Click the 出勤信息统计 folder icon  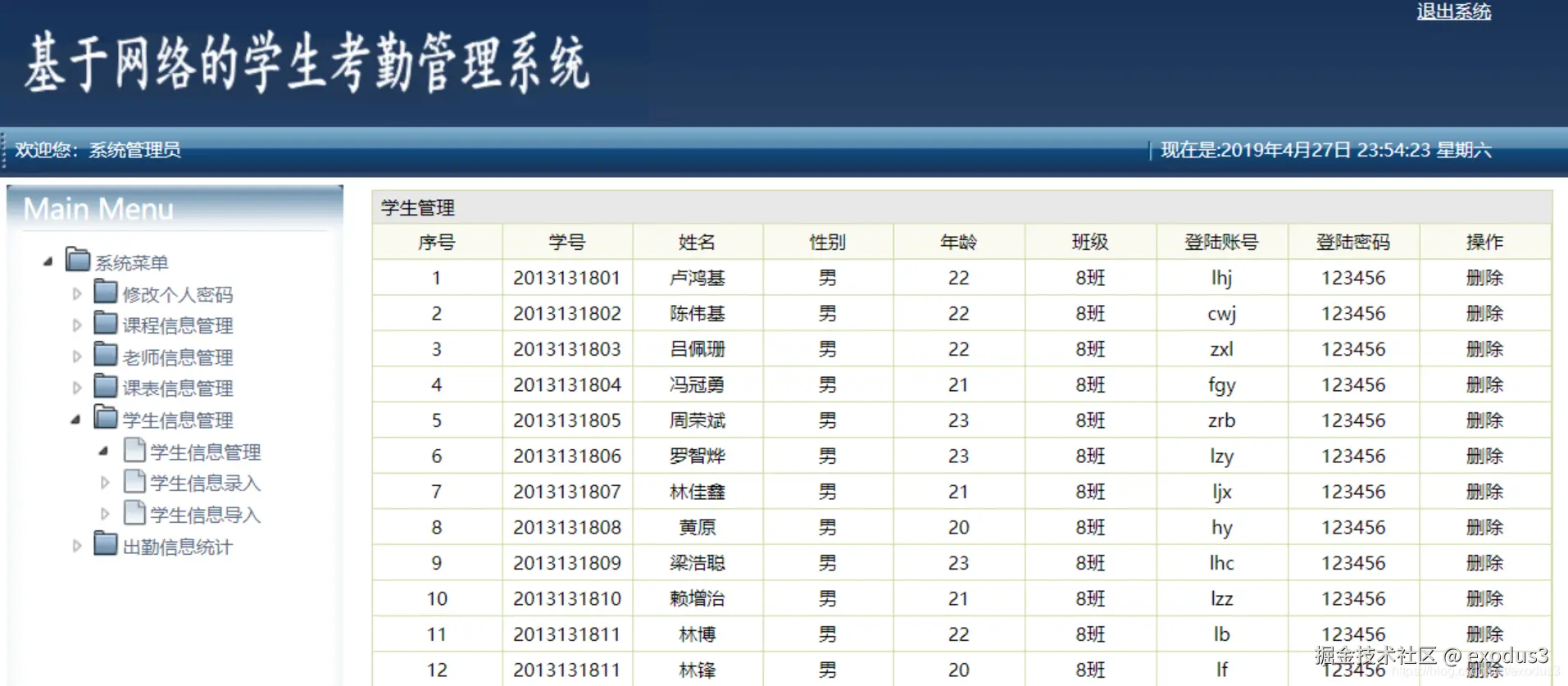pyautogui.click(x=106, y=544)
